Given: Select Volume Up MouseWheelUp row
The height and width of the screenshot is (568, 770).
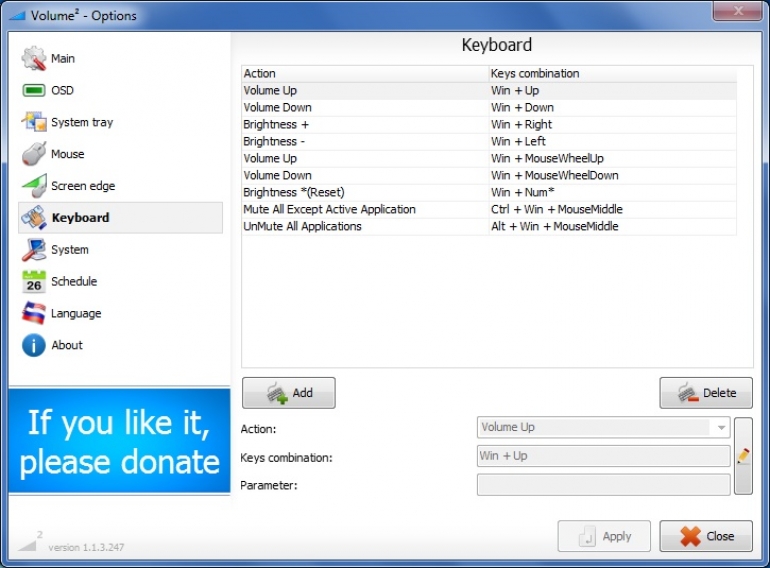Looking at the screenshot, I should coord(489,159).
